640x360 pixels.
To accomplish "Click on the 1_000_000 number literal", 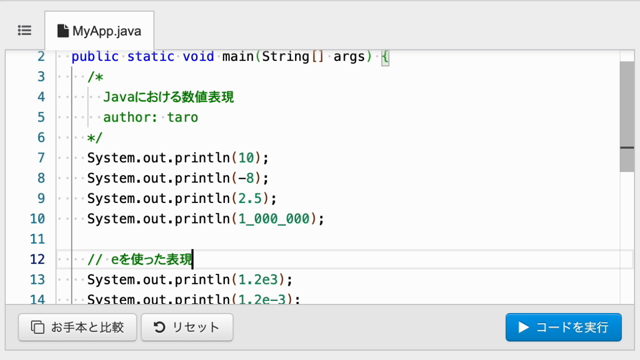I will pos(274,219).
